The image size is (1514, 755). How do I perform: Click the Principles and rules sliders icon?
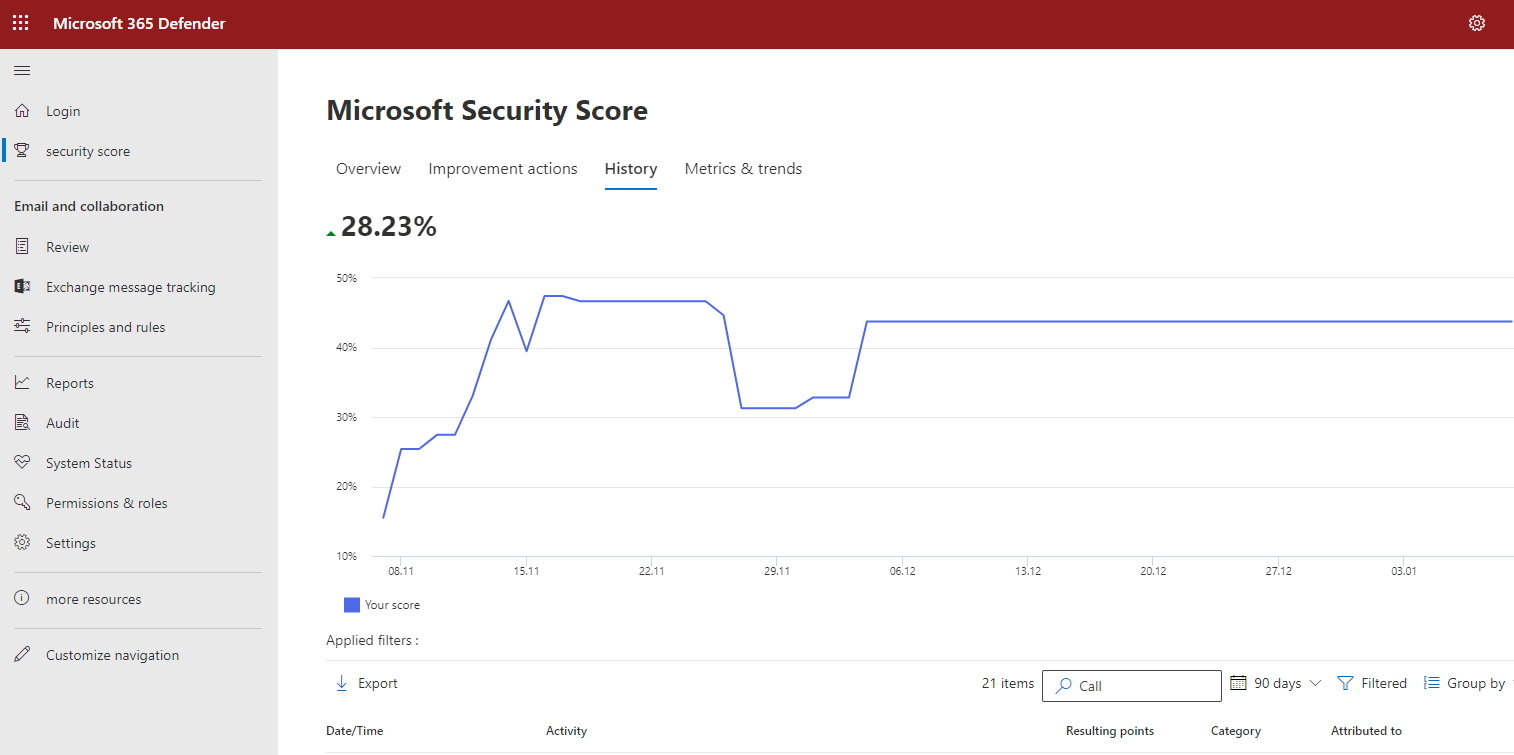(22, 327)
